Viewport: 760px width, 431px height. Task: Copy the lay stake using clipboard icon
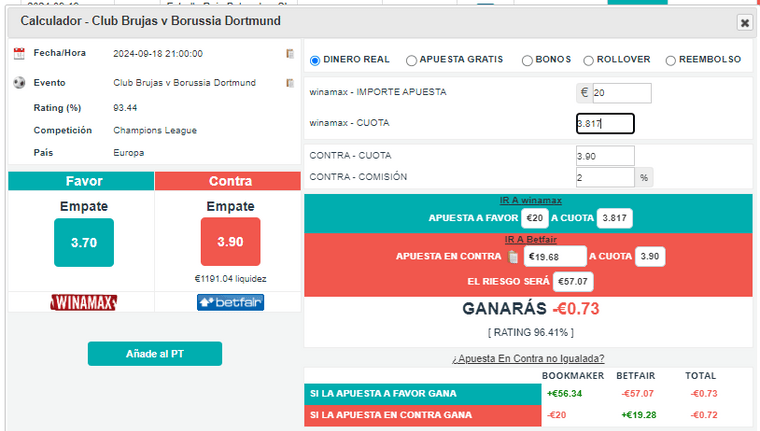click(513, 257)
